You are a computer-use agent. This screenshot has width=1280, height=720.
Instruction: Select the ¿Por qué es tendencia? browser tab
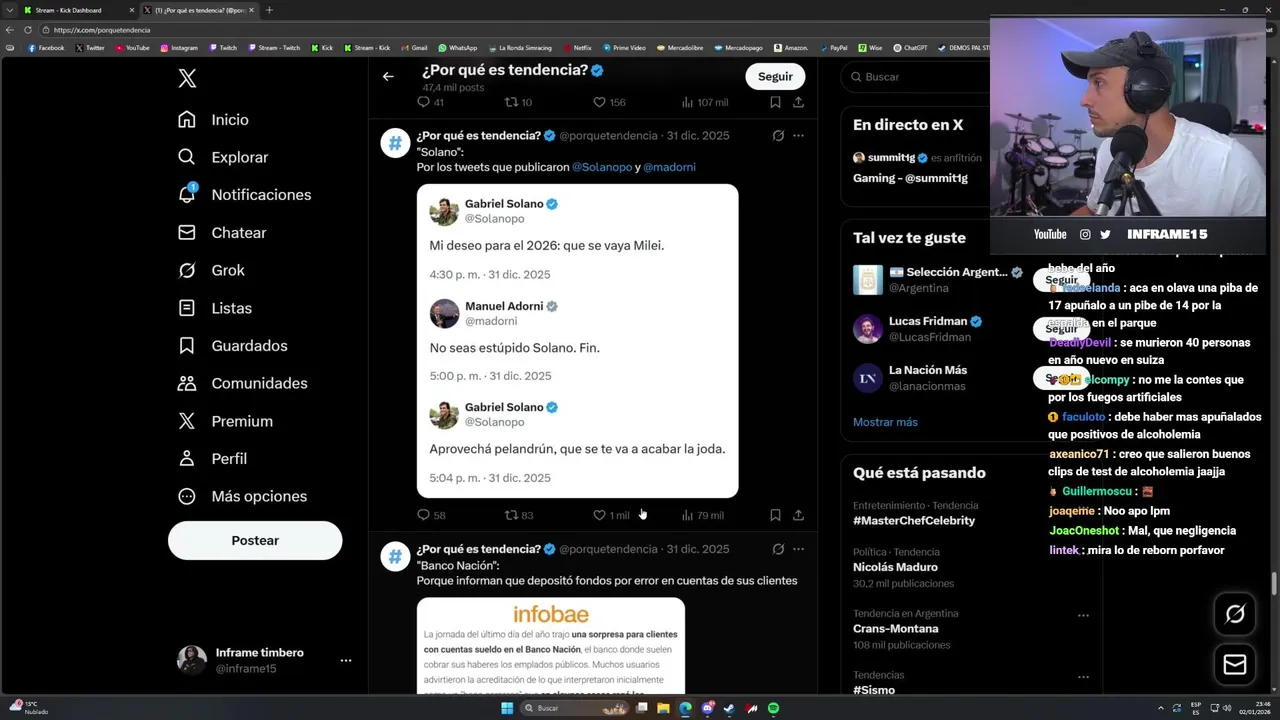[x=198, y=10]
